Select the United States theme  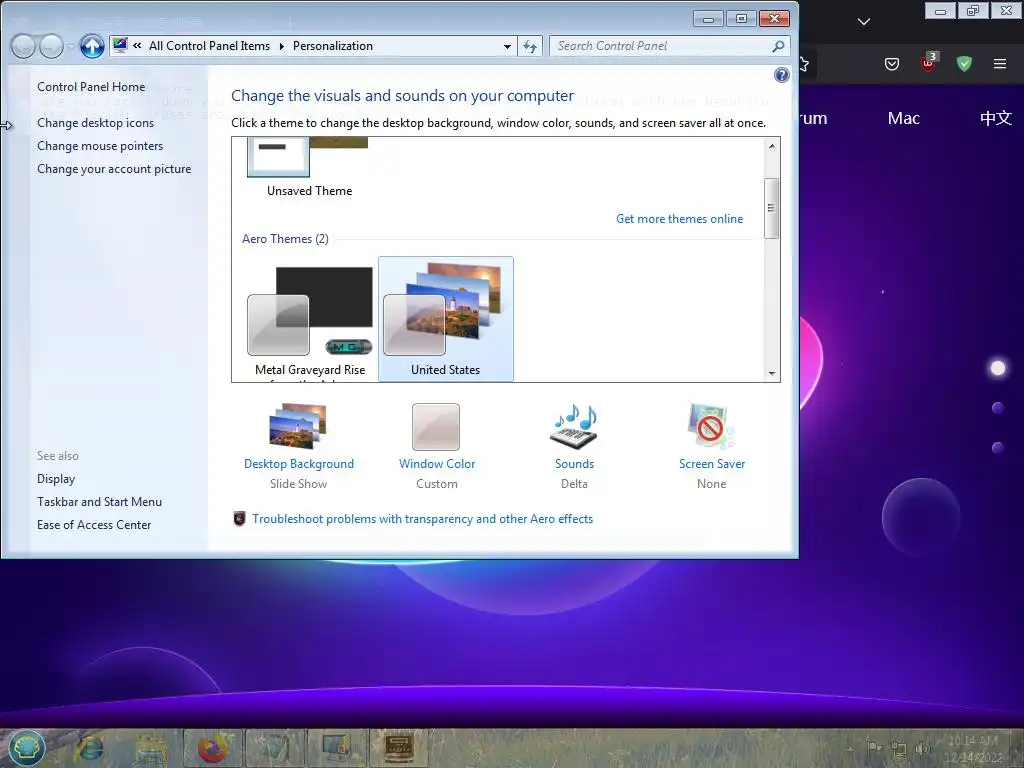445,319
